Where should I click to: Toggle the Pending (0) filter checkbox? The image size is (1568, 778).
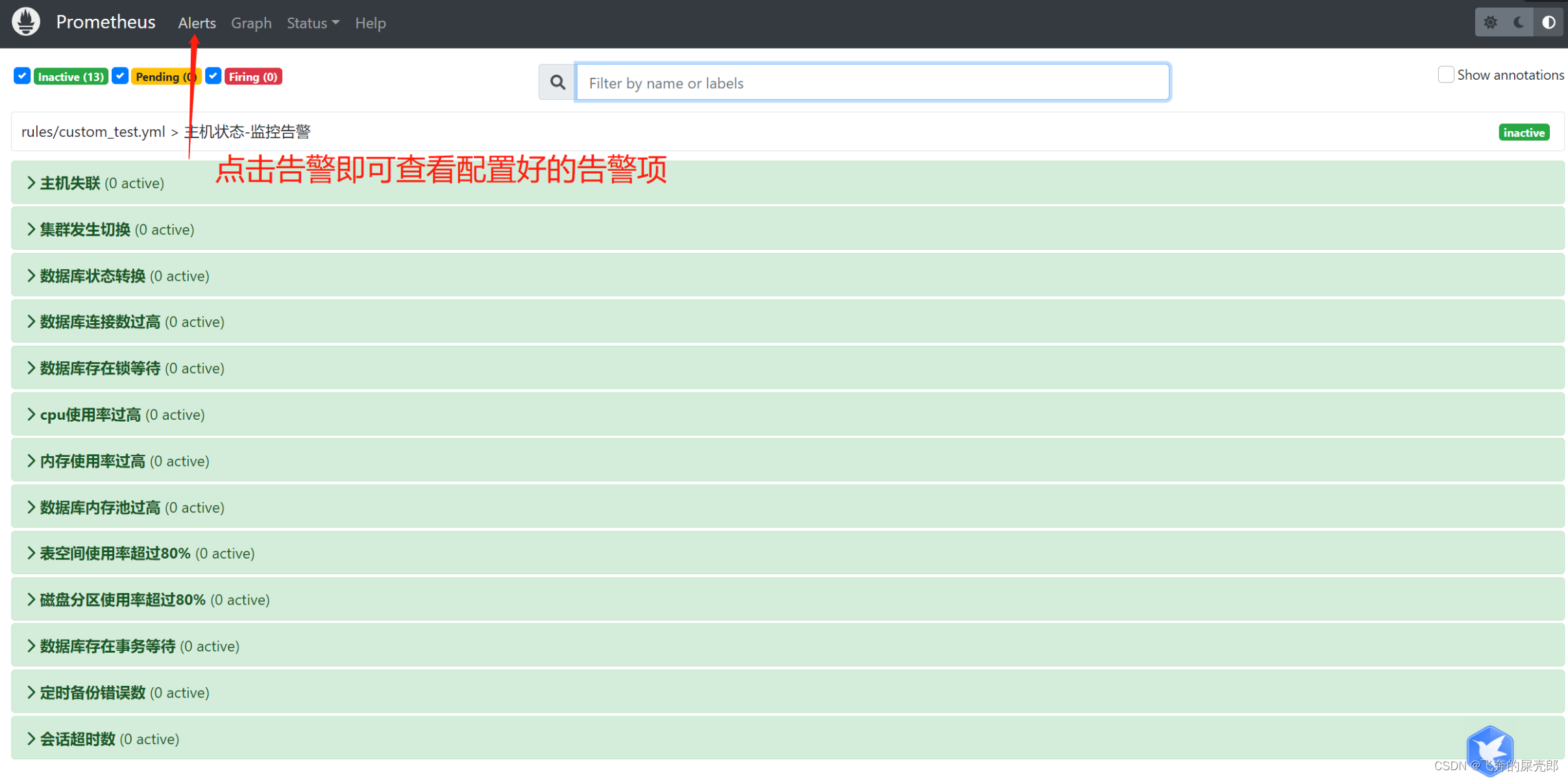pyautogui.click(x=119, y=76)
